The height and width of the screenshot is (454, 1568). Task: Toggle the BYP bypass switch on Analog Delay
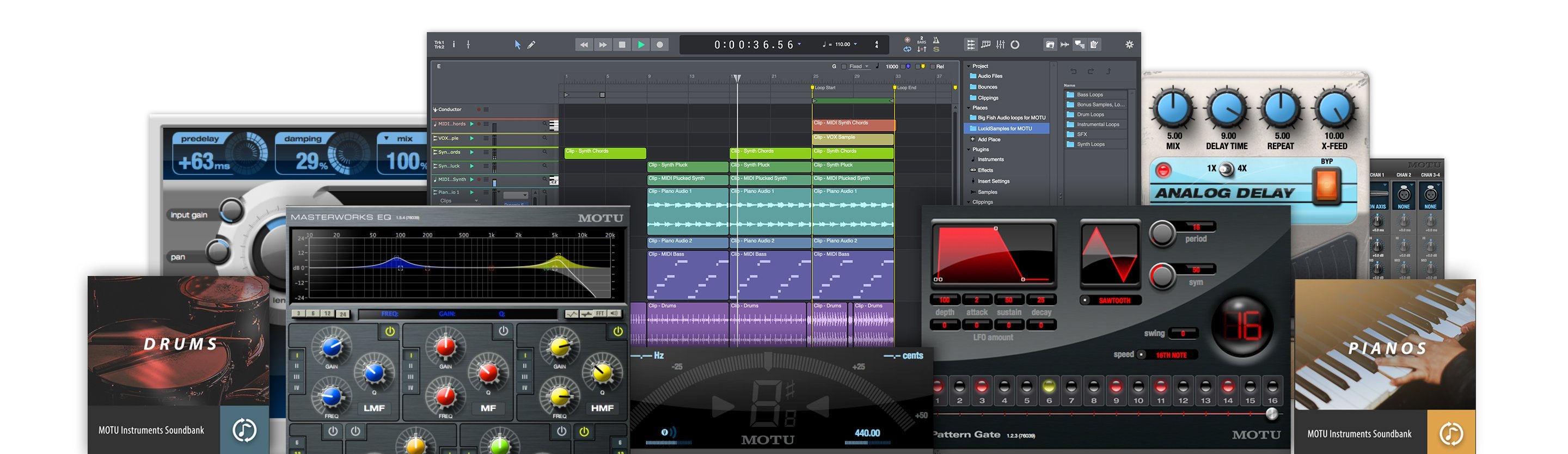1326,185
